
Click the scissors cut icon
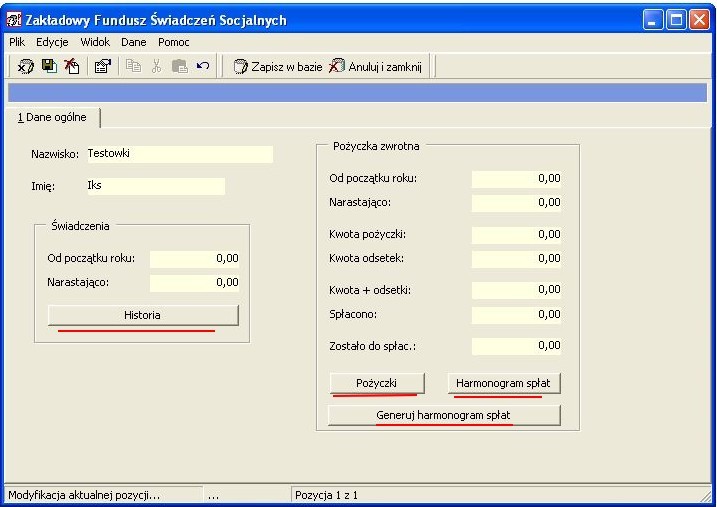pyautogui.click(x=156, y=66)
